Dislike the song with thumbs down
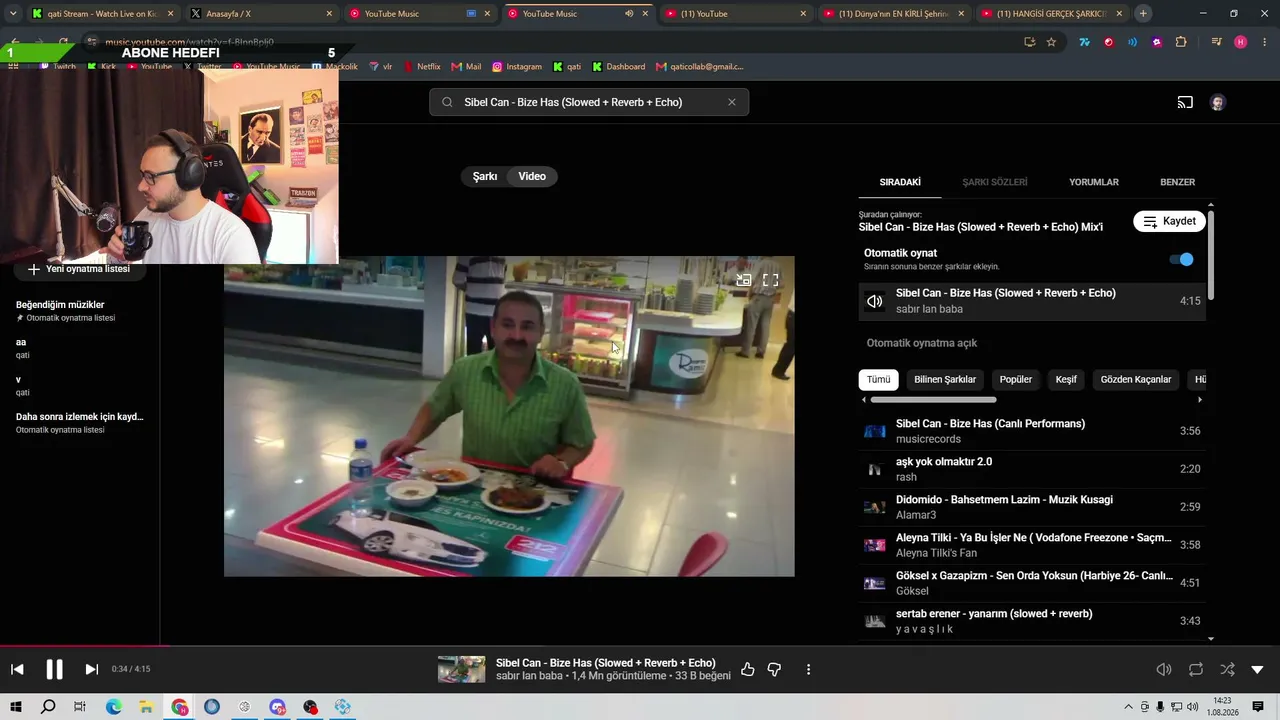The width and height of the screenshot is (1280, 720). (774, 669)
